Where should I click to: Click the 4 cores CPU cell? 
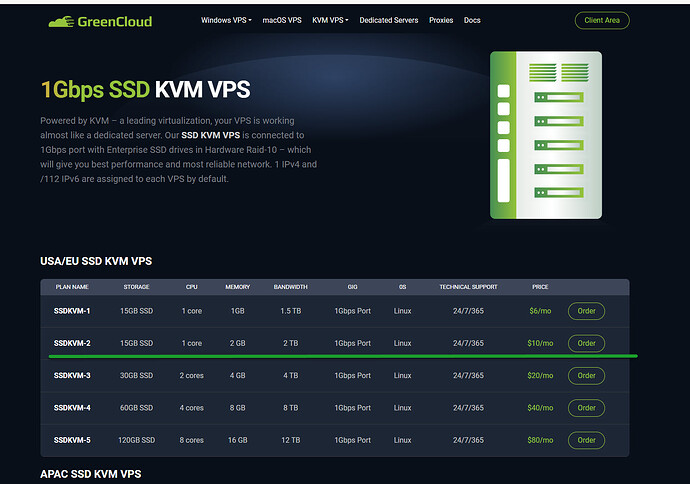191,408
